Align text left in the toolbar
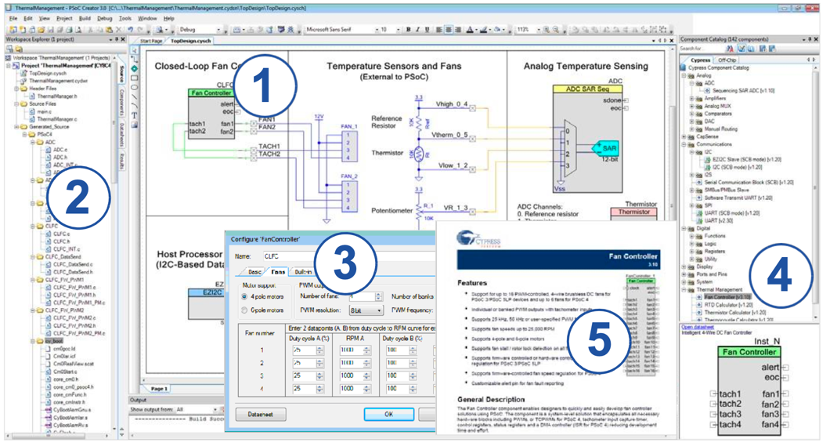 (x=439, y=30)
